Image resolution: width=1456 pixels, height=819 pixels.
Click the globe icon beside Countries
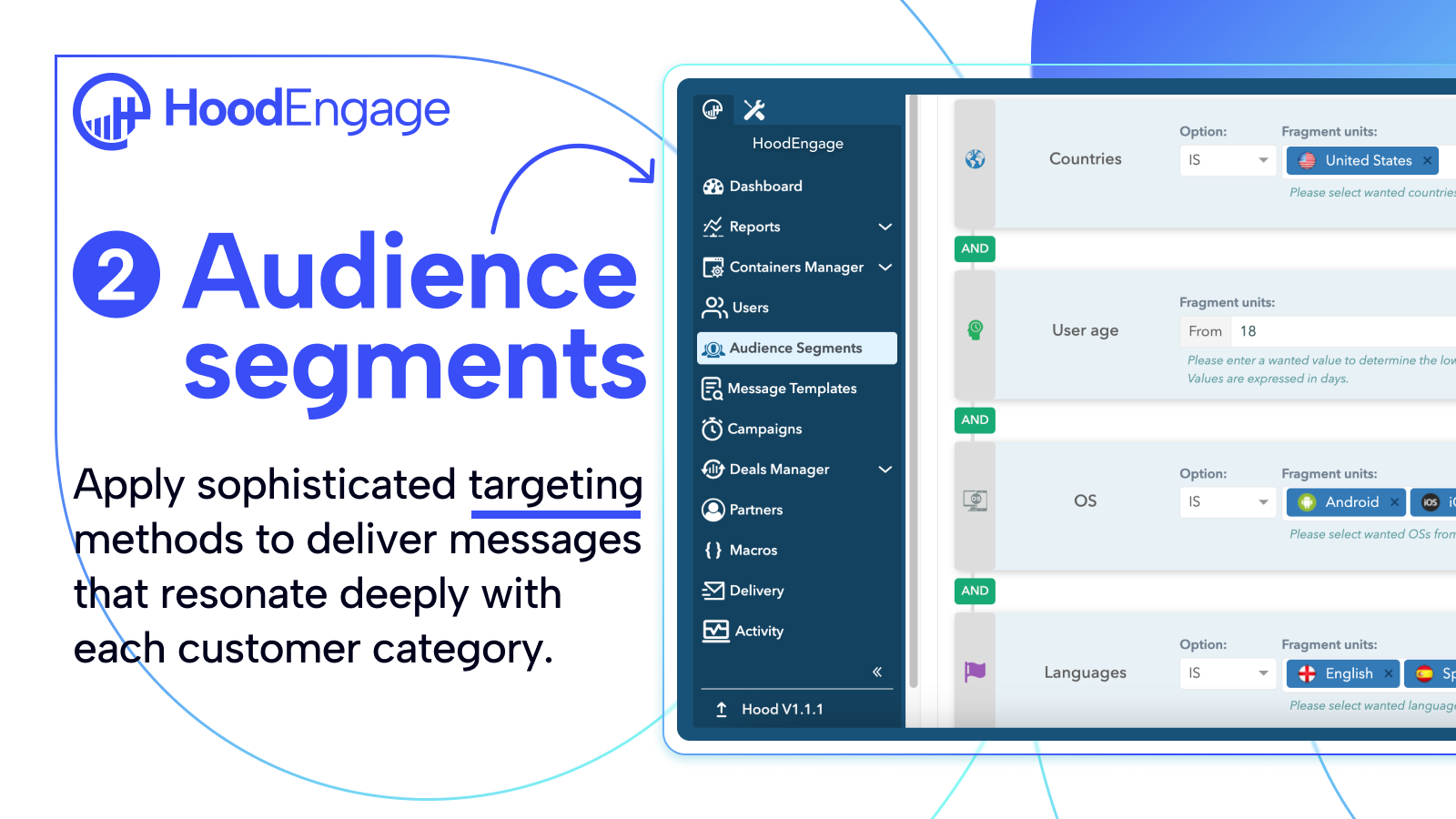click(974, 158)
